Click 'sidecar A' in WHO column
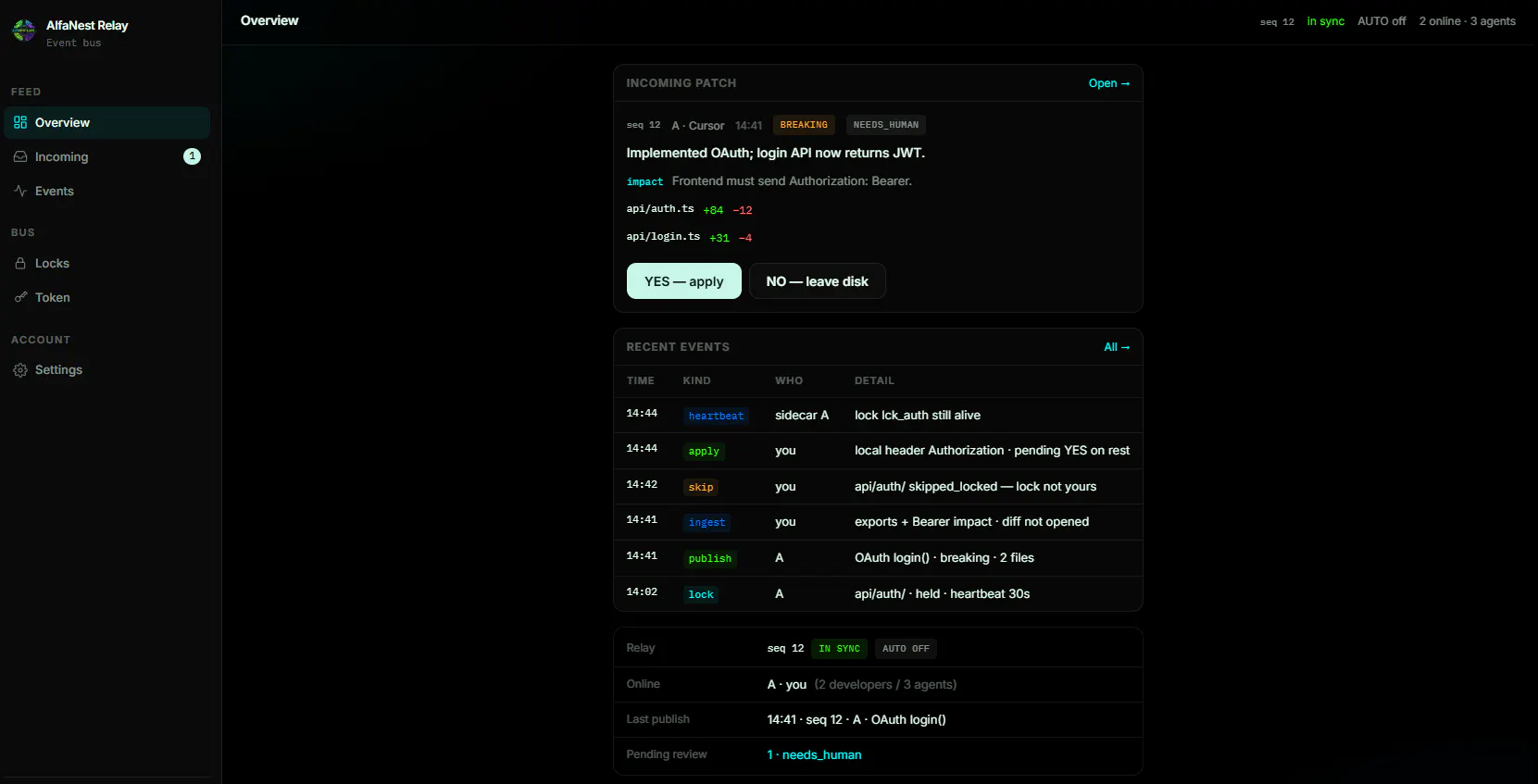This screenshot has width=1538, height=784. 802,416
